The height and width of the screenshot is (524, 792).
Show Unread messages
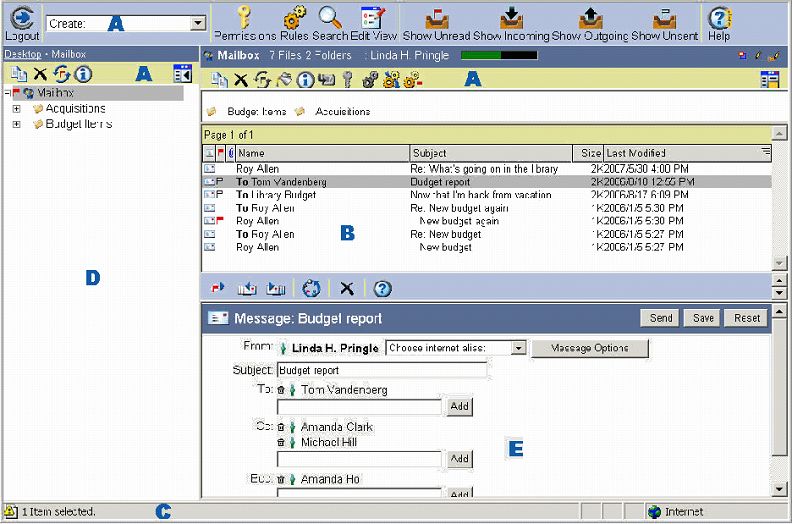[x=436, y=17]
